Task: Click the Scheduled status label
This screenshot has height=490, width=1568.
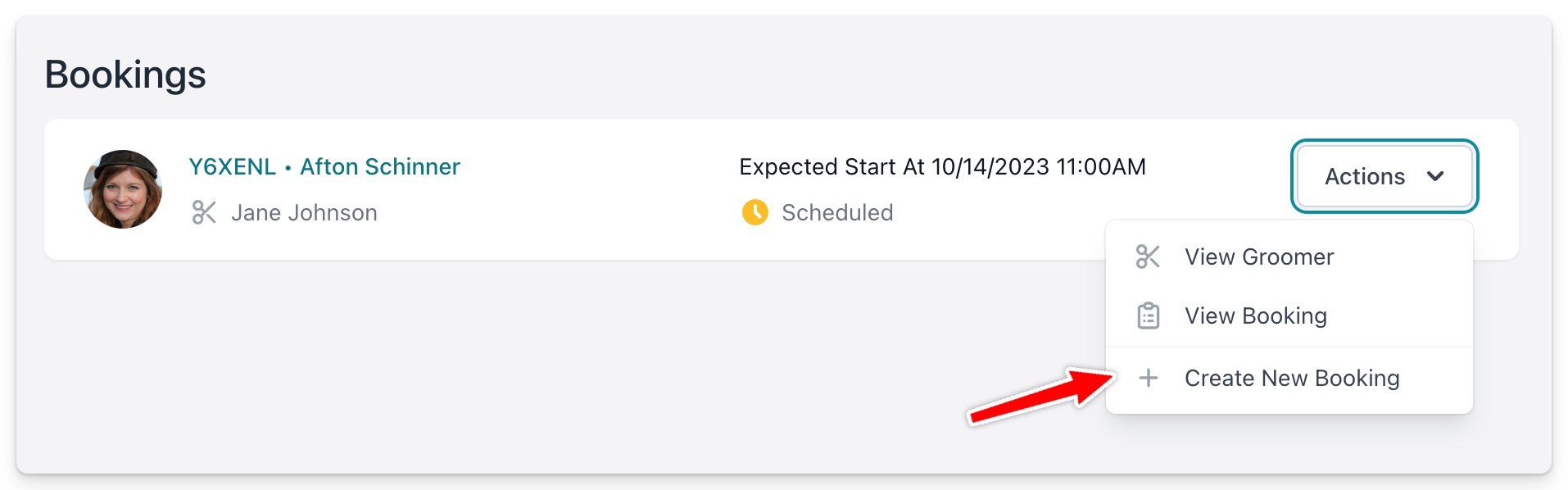Action: (x=837, y=212)
